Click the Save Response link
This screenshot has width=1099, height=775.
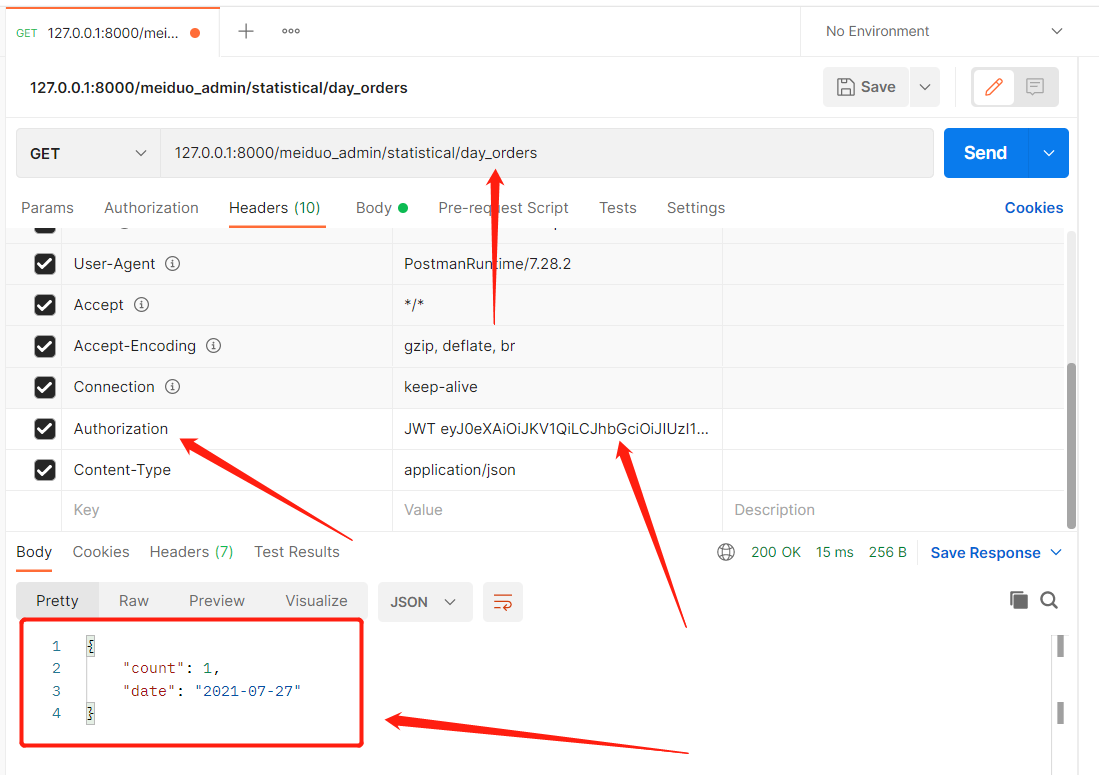tap(985, 553)
